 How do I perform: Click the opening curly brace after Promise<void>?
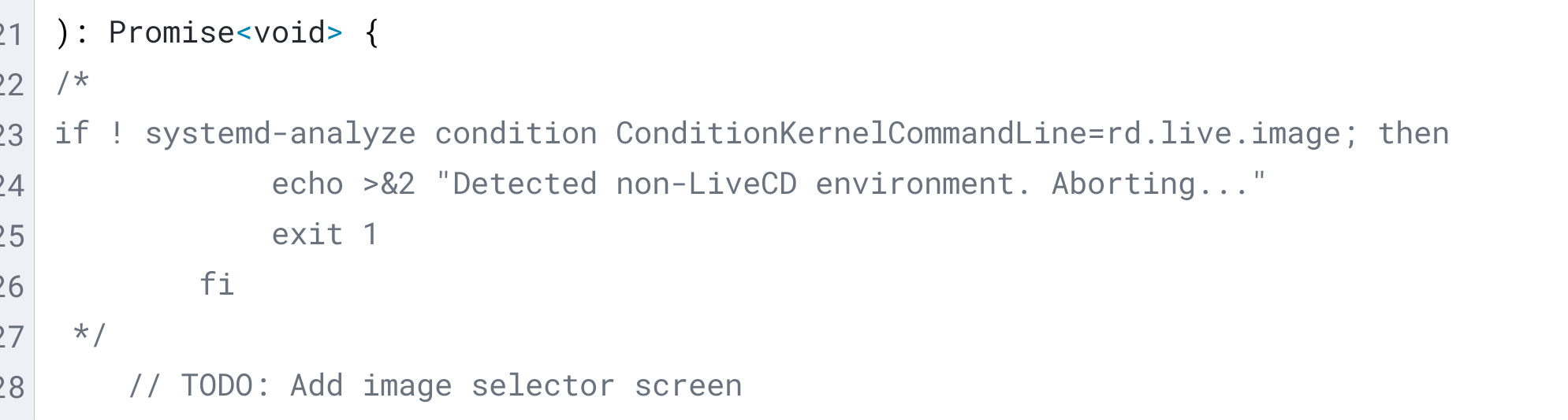372,34
